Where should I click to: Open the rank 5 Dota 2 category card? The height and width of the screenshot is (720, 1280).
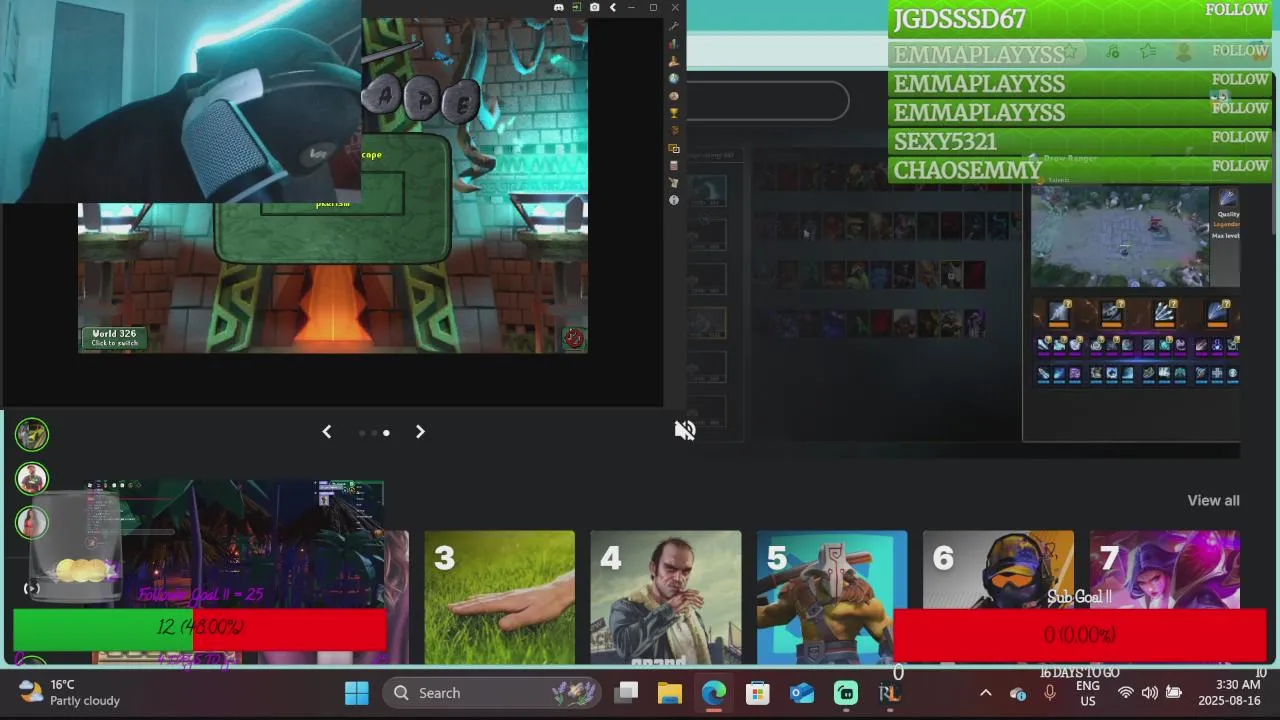[832, 597]
